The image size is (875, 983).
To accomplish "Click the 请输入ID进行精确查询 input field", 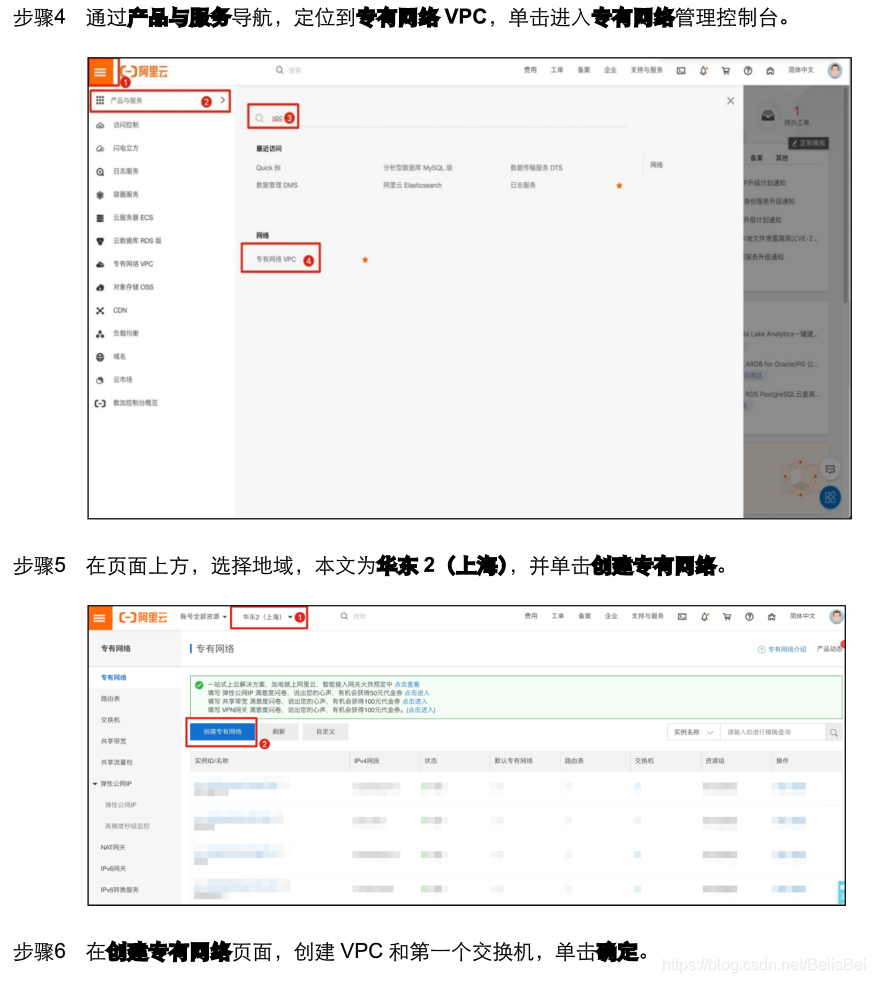I will [772, 732].
